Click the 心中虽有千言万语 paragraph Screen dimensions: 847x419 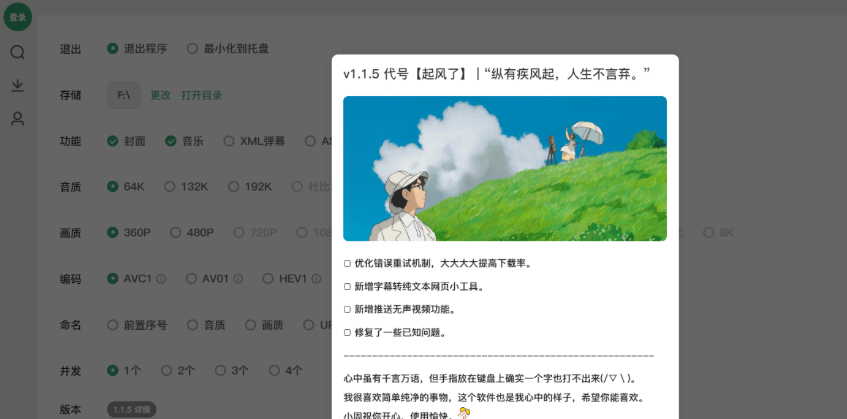click(489, 379)
